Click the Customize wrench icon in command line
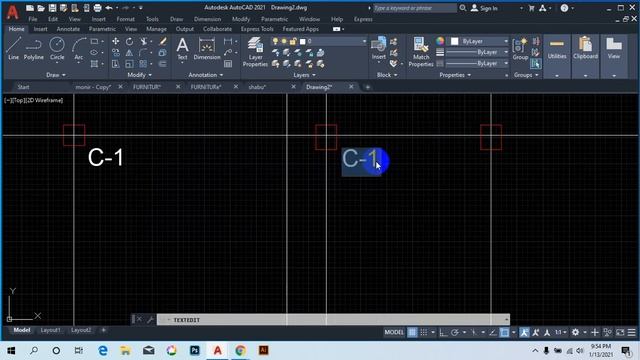 (x=150, y=320)
